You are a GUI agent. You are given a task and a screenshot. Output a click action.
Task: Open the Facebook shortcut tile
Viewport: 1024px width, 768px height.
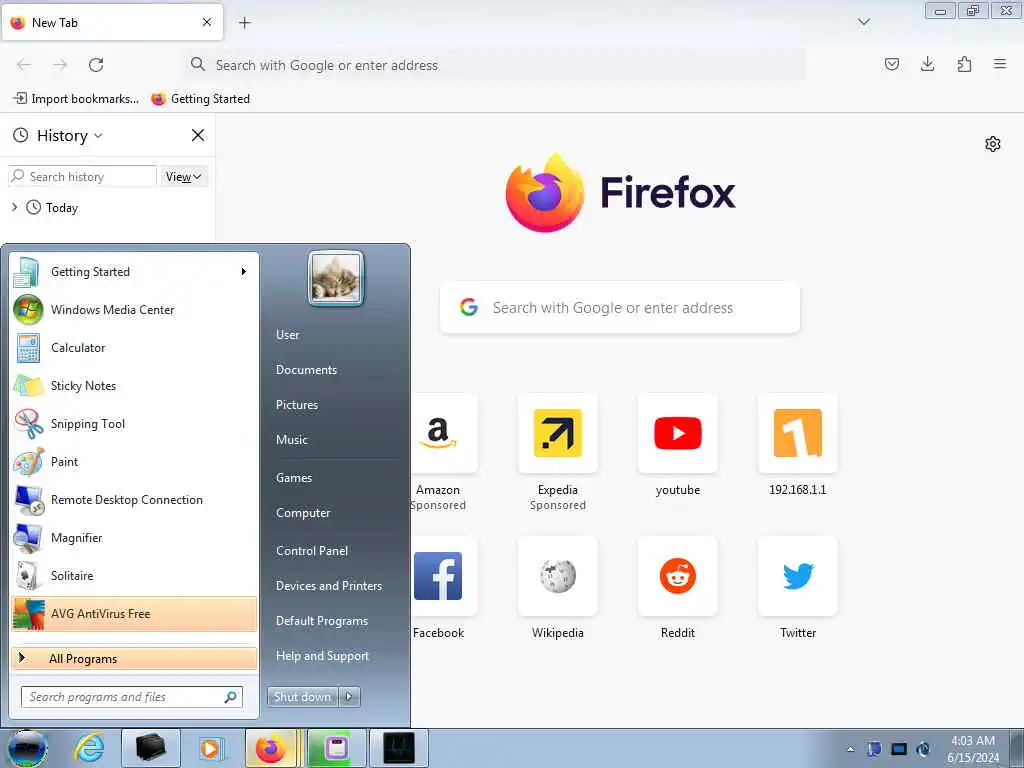pyautogui.click(x=438, y=576)
